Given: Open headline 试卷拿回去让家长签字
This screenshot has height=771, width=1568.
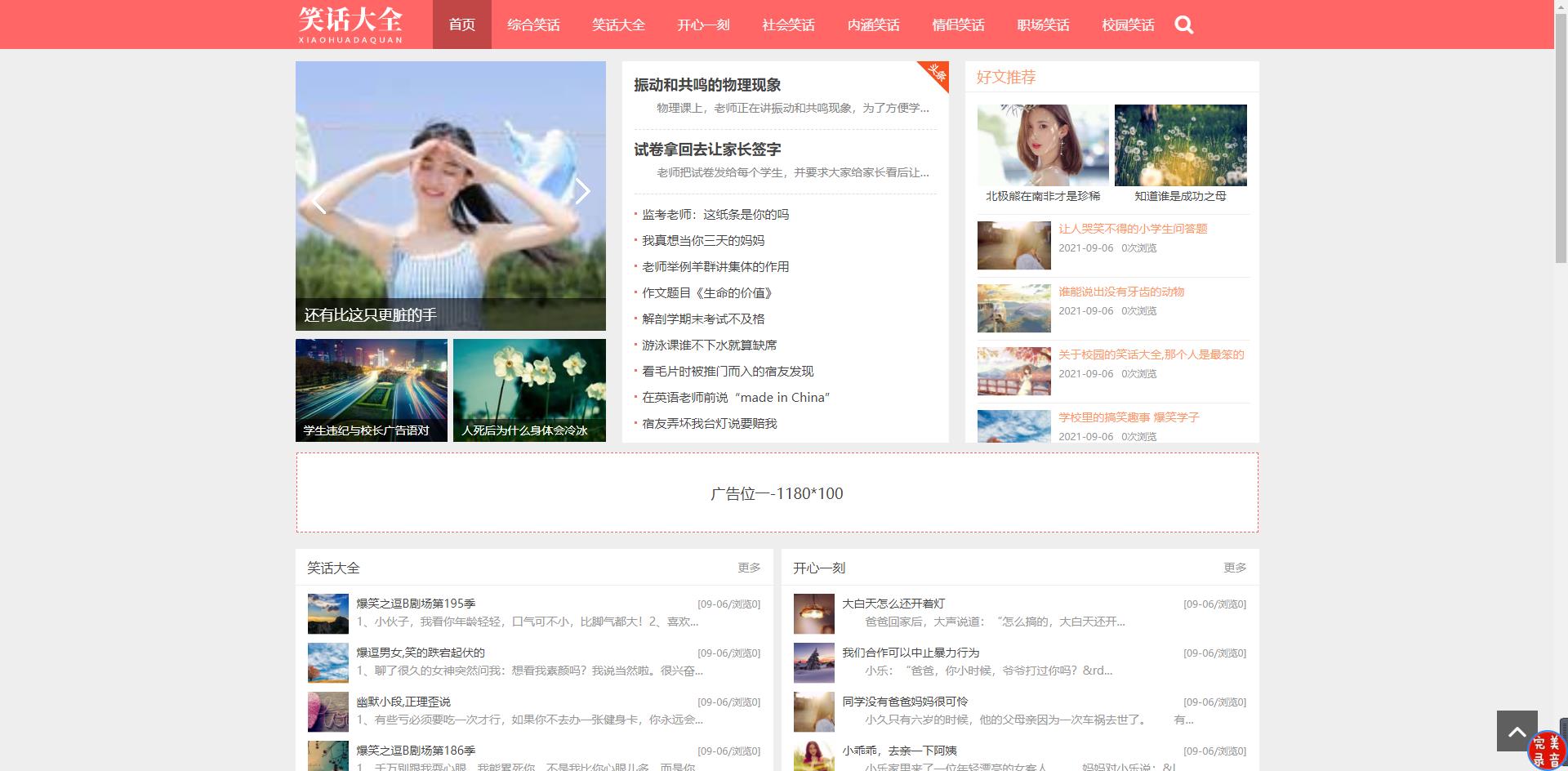Looking at the screenshot, I should 707,149.
